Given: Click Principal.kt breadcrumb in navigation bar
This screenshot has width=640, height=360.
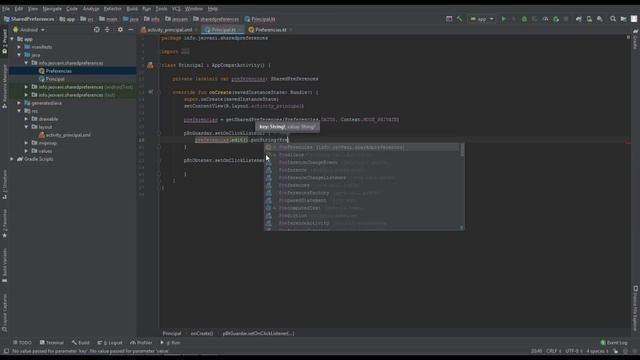Looking at the screenshot, I should pyautogui.click(x=260, y=19).
